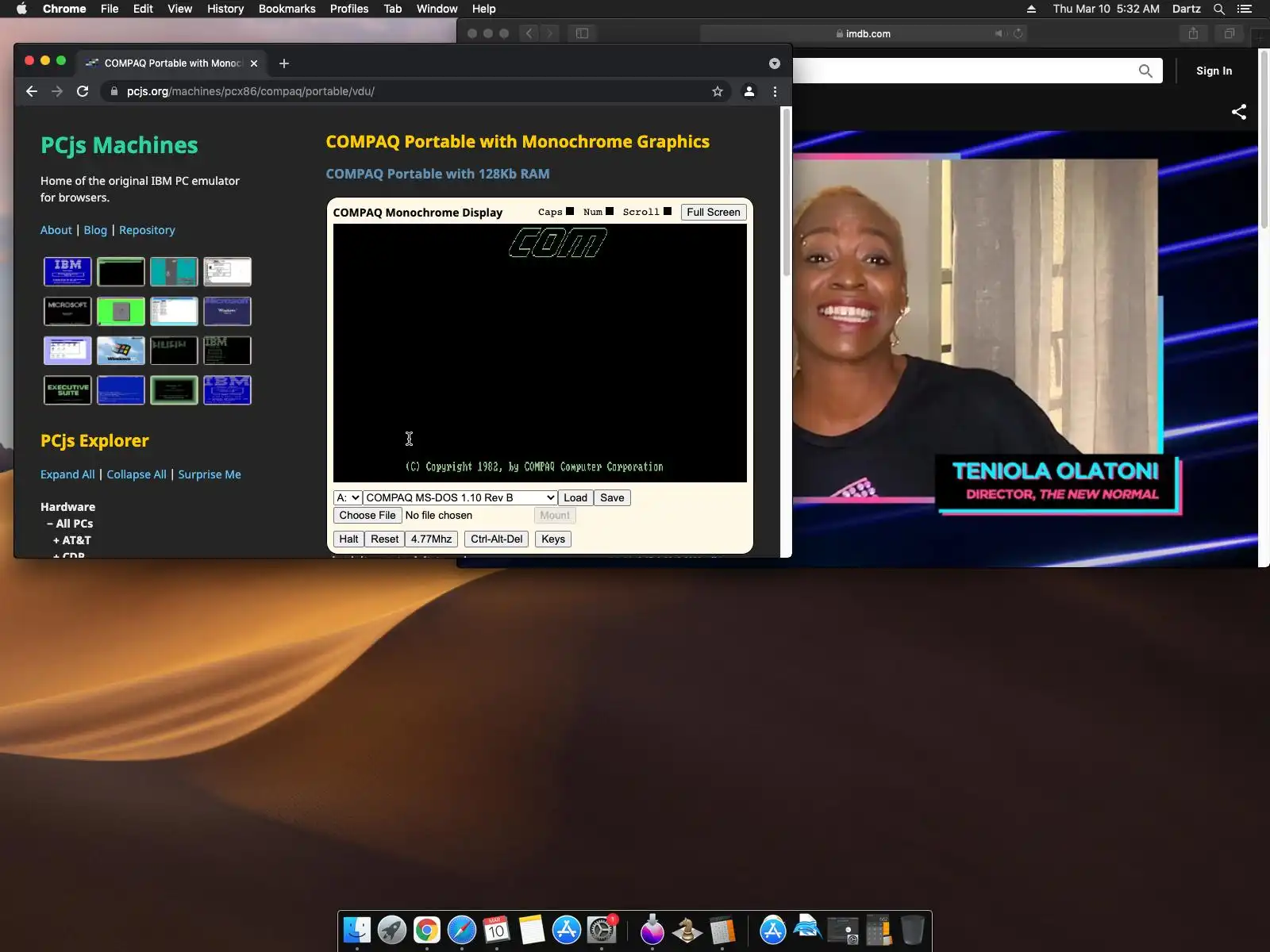Click Collapse All in PCjs Explorer

click(x=137, y=474)
